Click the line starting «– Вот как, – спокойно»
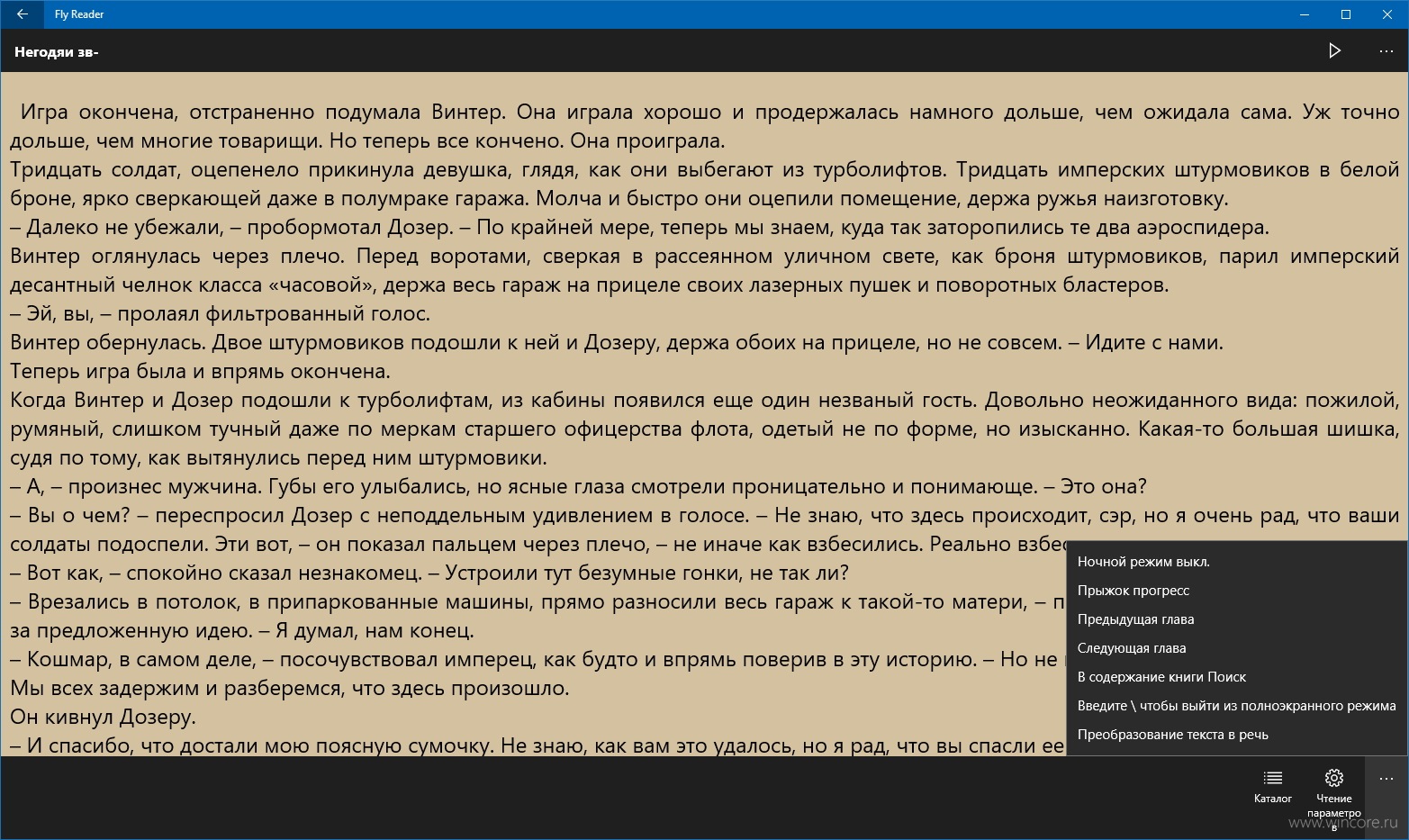Screen dimensions: 1409x840 [x=429, y=574]
